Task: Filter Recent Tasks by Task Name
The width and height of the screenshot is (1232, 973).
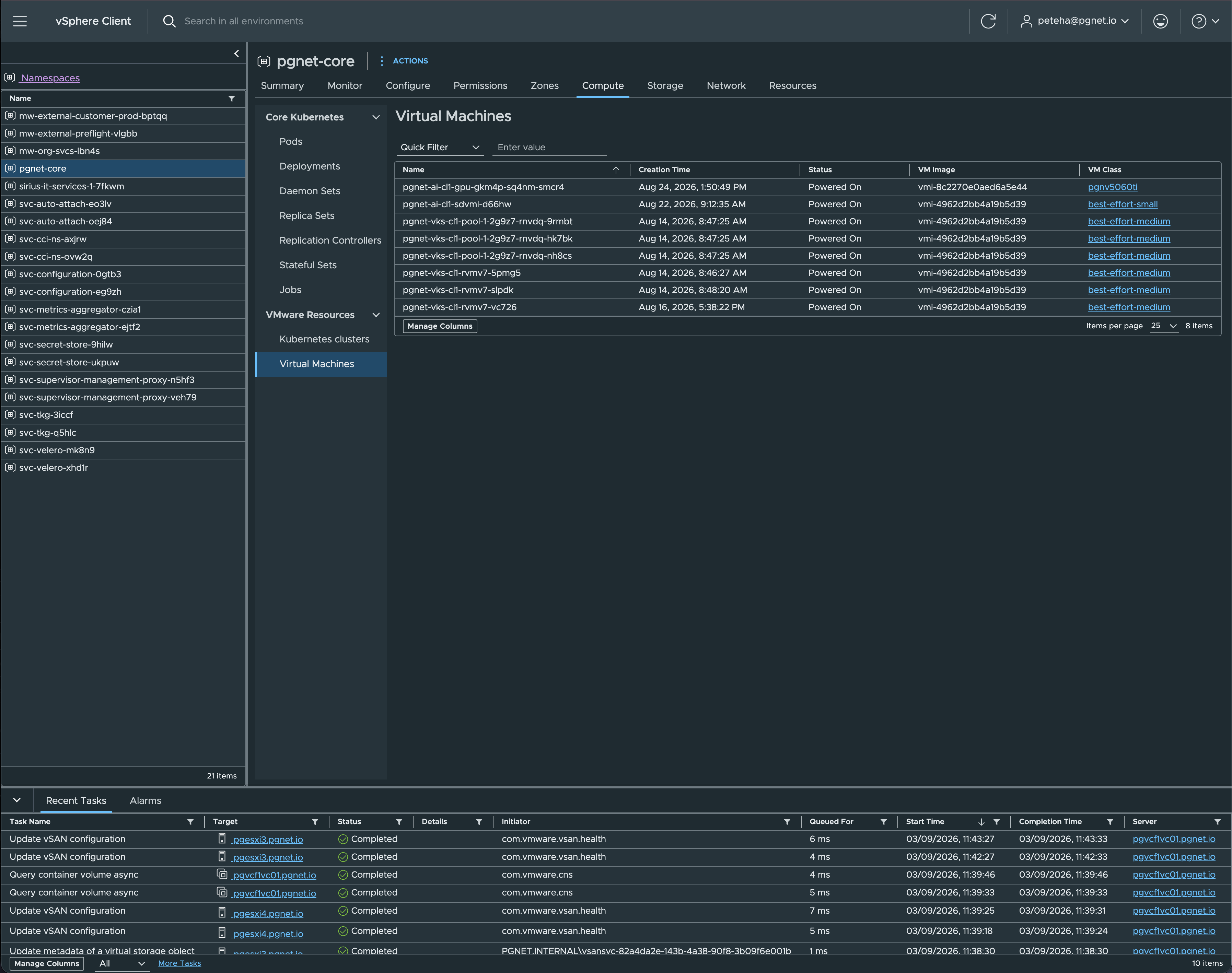Action: click(190, 821)
